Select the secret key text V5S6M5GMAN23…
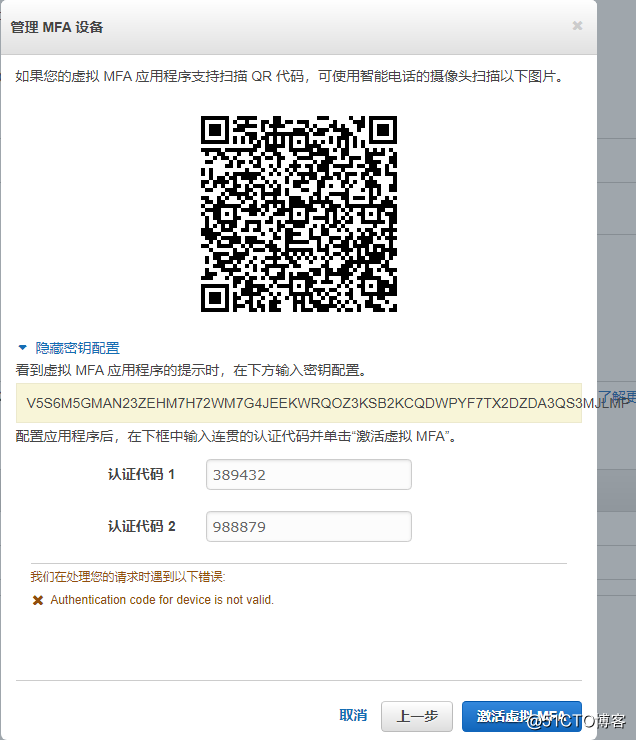 click(x=328, y=403)
